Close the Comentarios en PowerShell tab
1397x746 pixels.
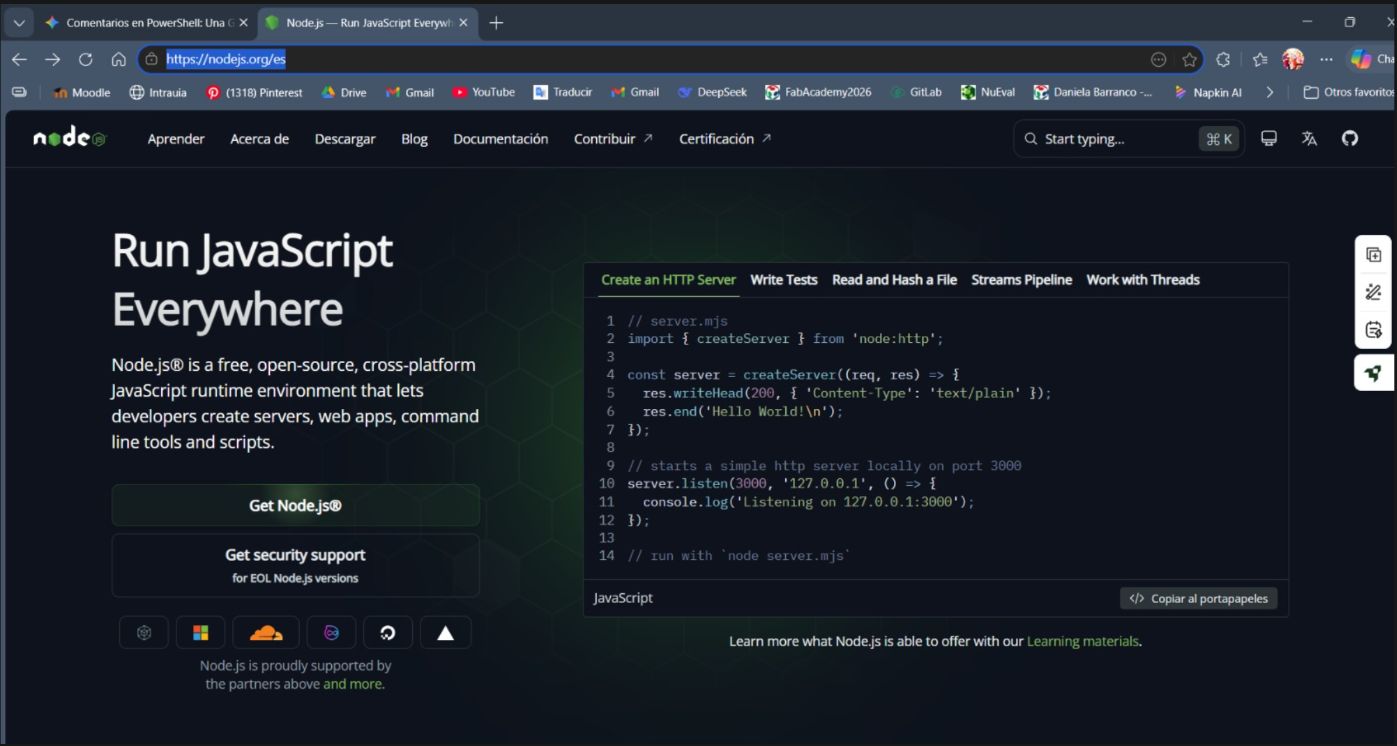[x=243, y=23]
